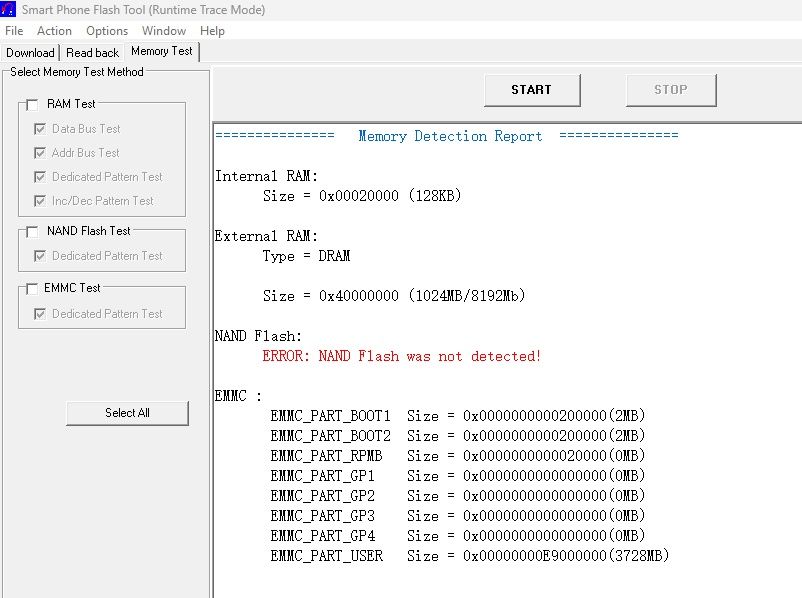The image size is (802, 598).
Task: Open the Options menu
Action: click(x=107, y=31)
